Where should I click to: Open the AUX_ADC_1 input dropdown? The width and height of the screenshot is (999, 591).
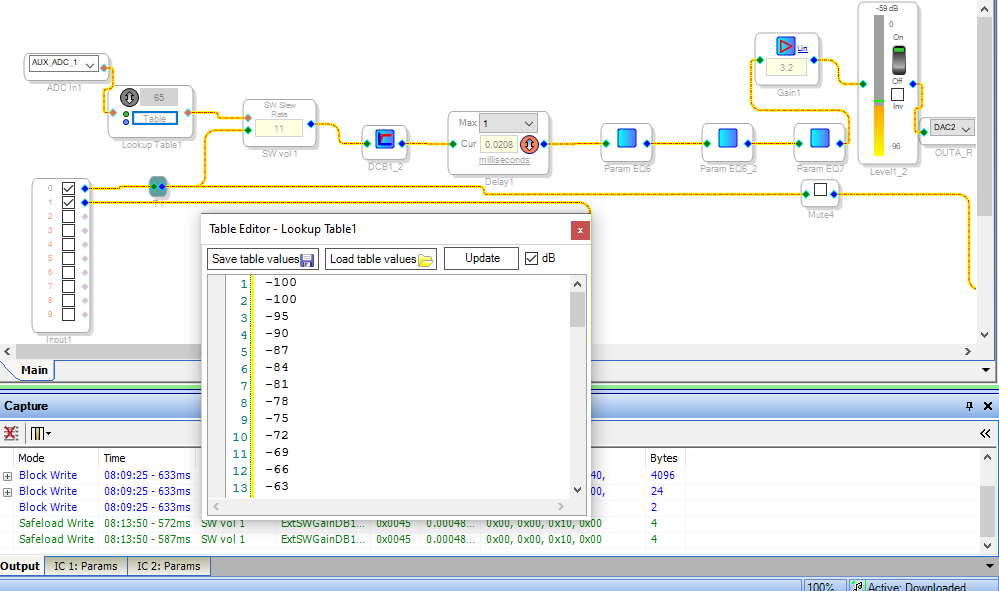coord(91,65)
